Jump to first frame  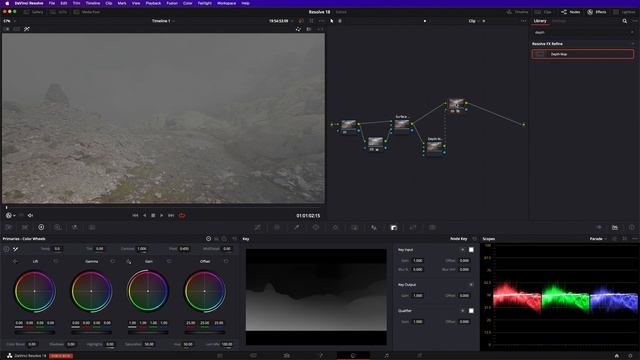click(135, 216)
